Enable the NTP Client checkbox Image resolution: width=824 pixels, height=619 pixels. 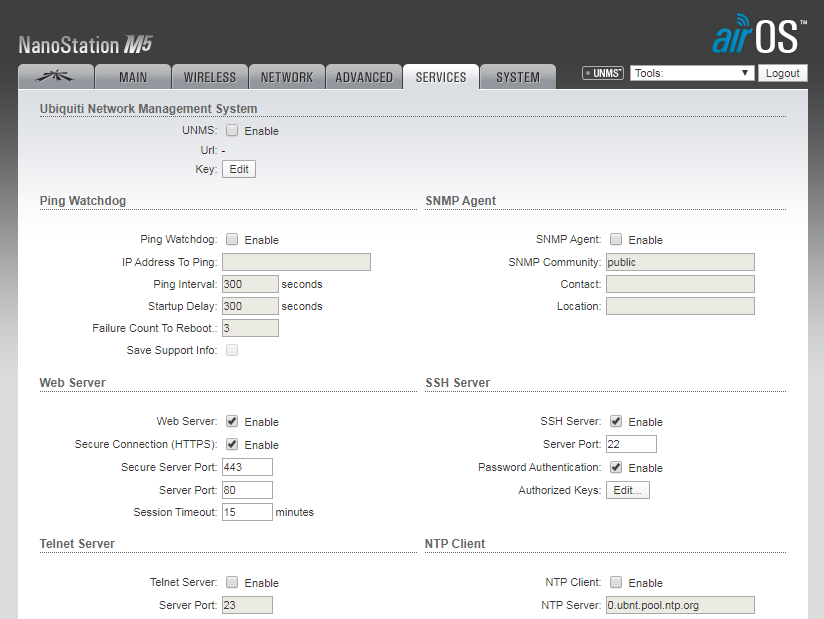coord(616,582)
